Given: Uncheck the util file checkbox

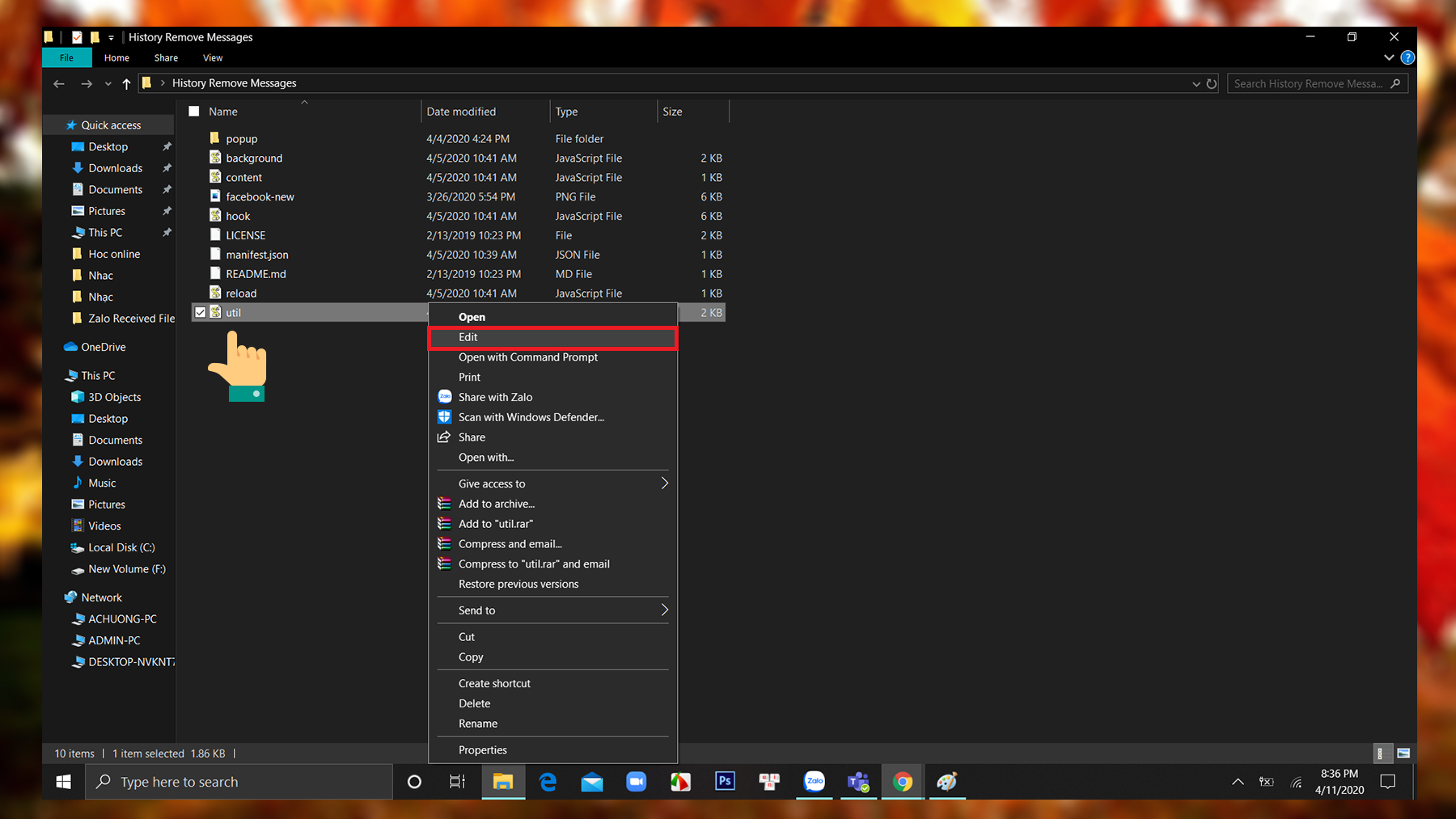Looking at the screenshot, I should click(201, 312).
